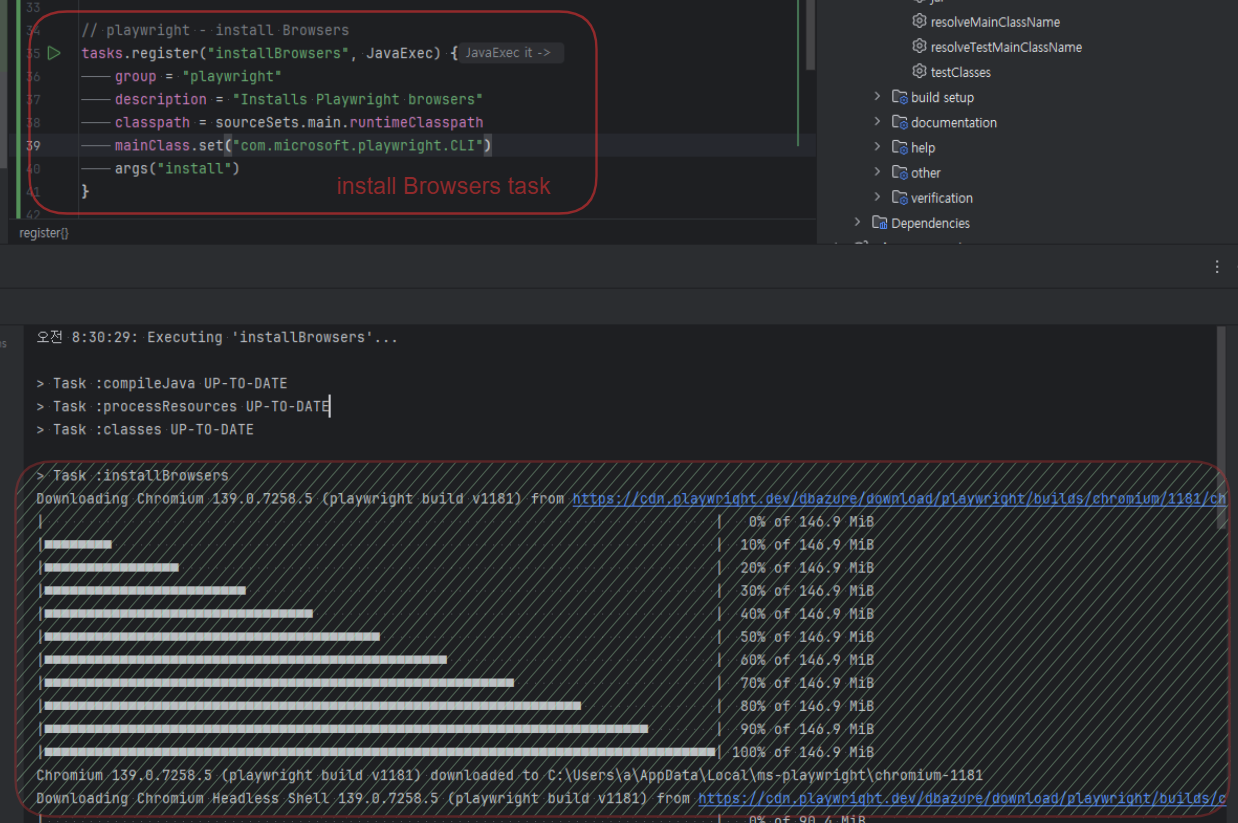Expand the Dependencies node chevron
Viewport: 1238px width, 823px height.
pos(857,222)
